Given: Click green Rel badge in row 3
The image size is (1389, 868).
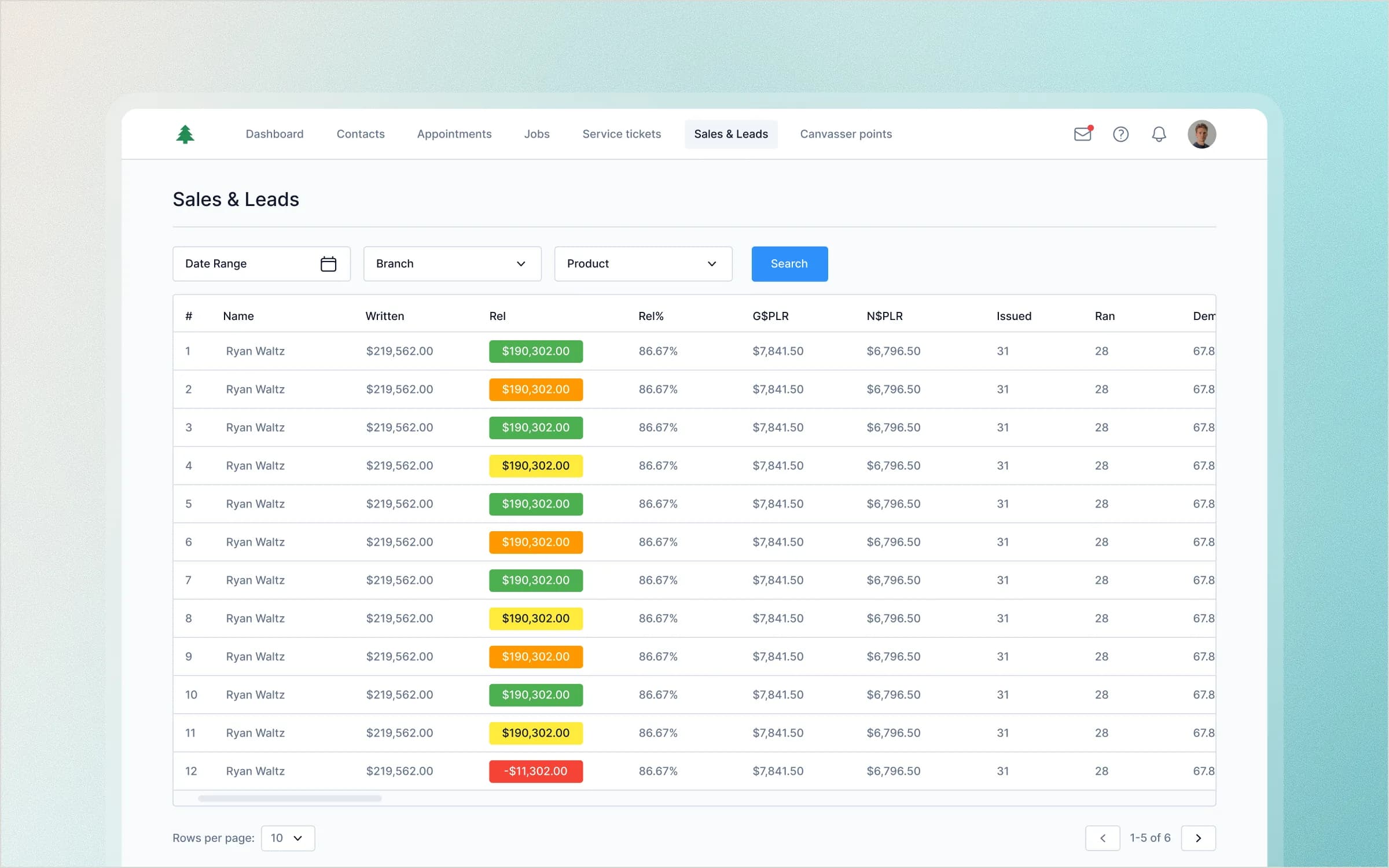Looking at the screenshot, I should [536, 428].
